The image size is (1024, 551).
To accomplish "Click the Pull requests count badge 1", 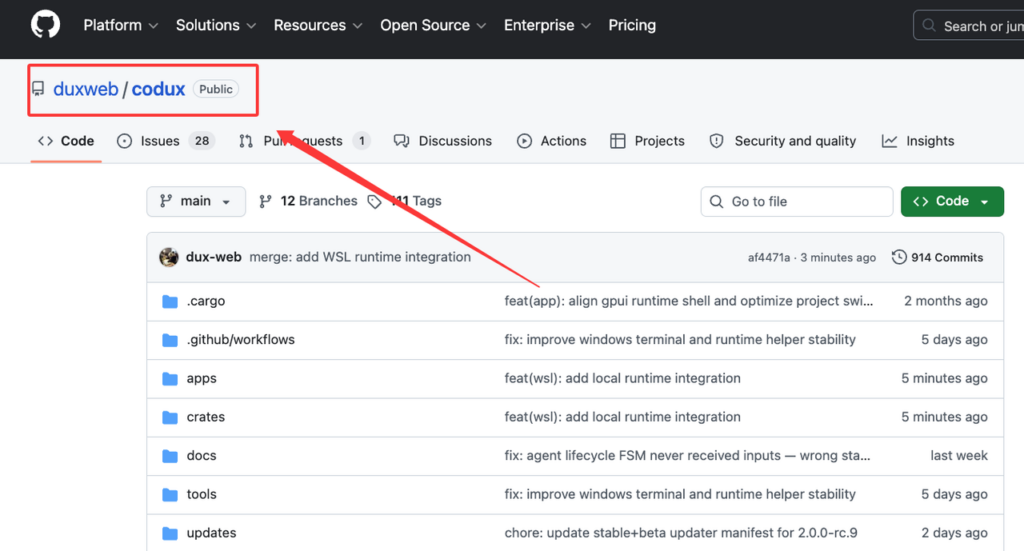I will [362, 141].
